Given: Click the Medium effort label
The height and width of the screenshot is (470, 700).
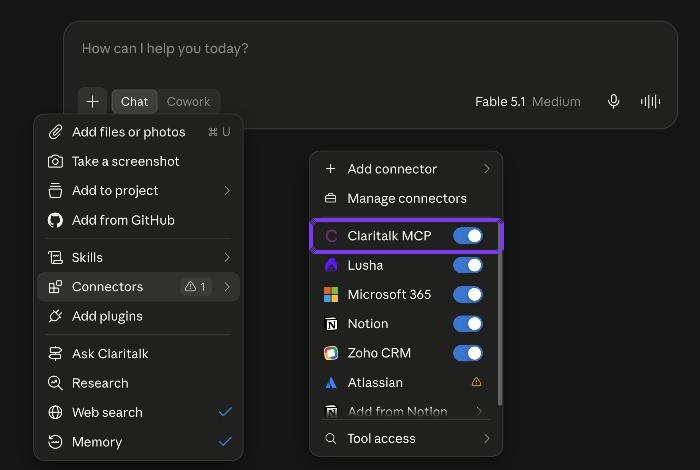Looking at the screenshot, I should click(556, 102).
